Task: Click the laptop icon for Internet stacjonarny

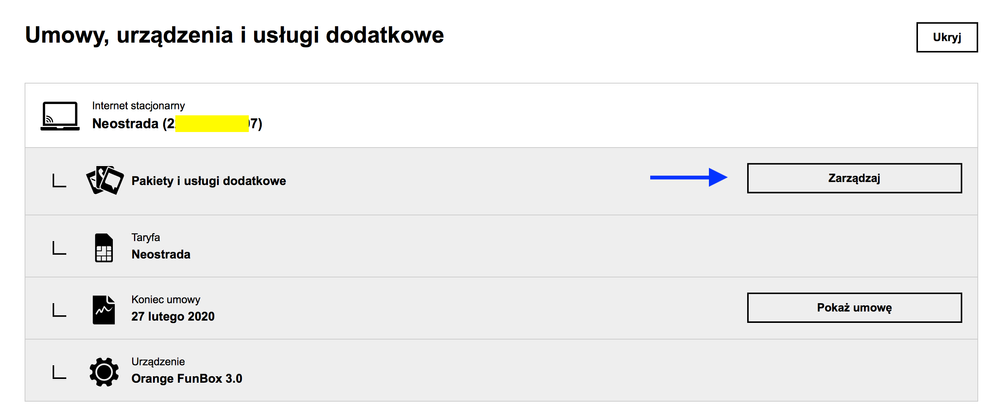Action: click(60, 115)
